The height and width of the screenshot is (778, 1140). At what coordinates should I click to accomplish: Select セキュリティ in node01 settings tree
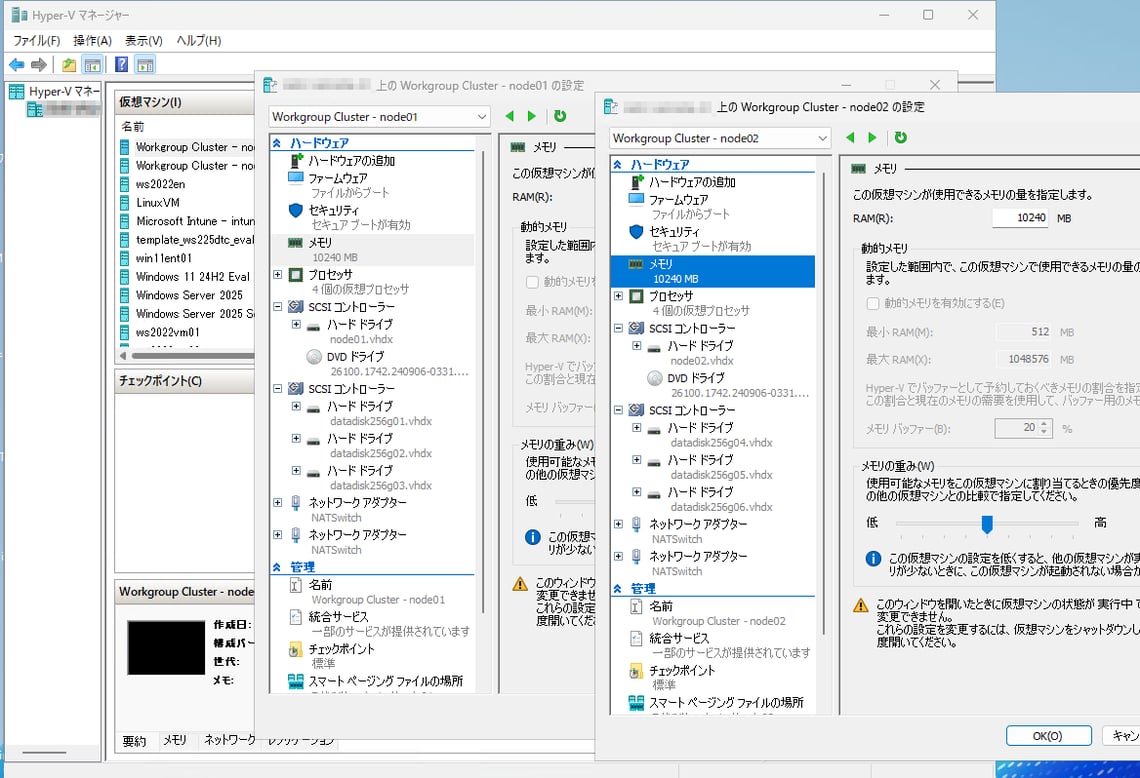(x=333, y=210)
